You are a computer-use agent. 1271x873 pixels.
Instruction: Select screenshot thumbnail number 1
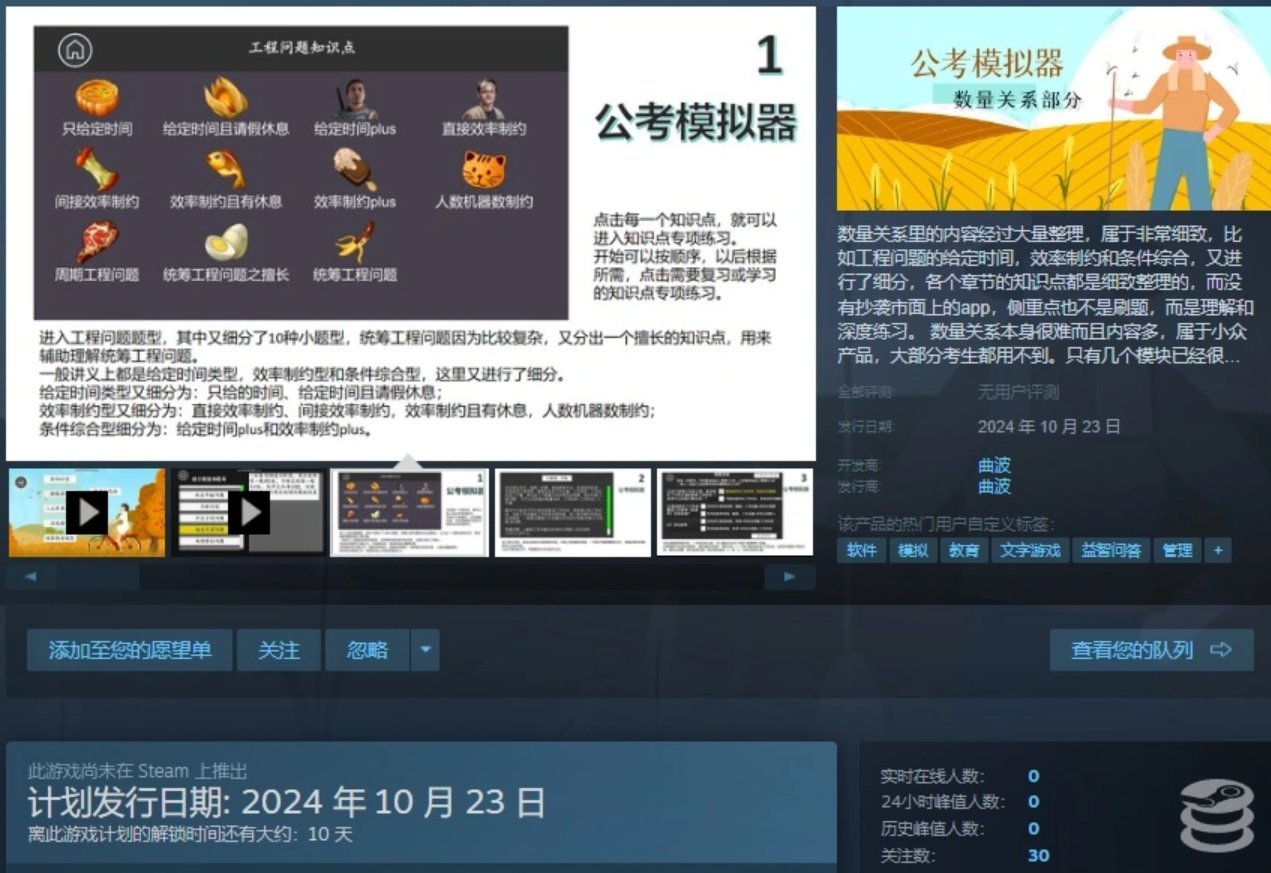coord(410,512)
